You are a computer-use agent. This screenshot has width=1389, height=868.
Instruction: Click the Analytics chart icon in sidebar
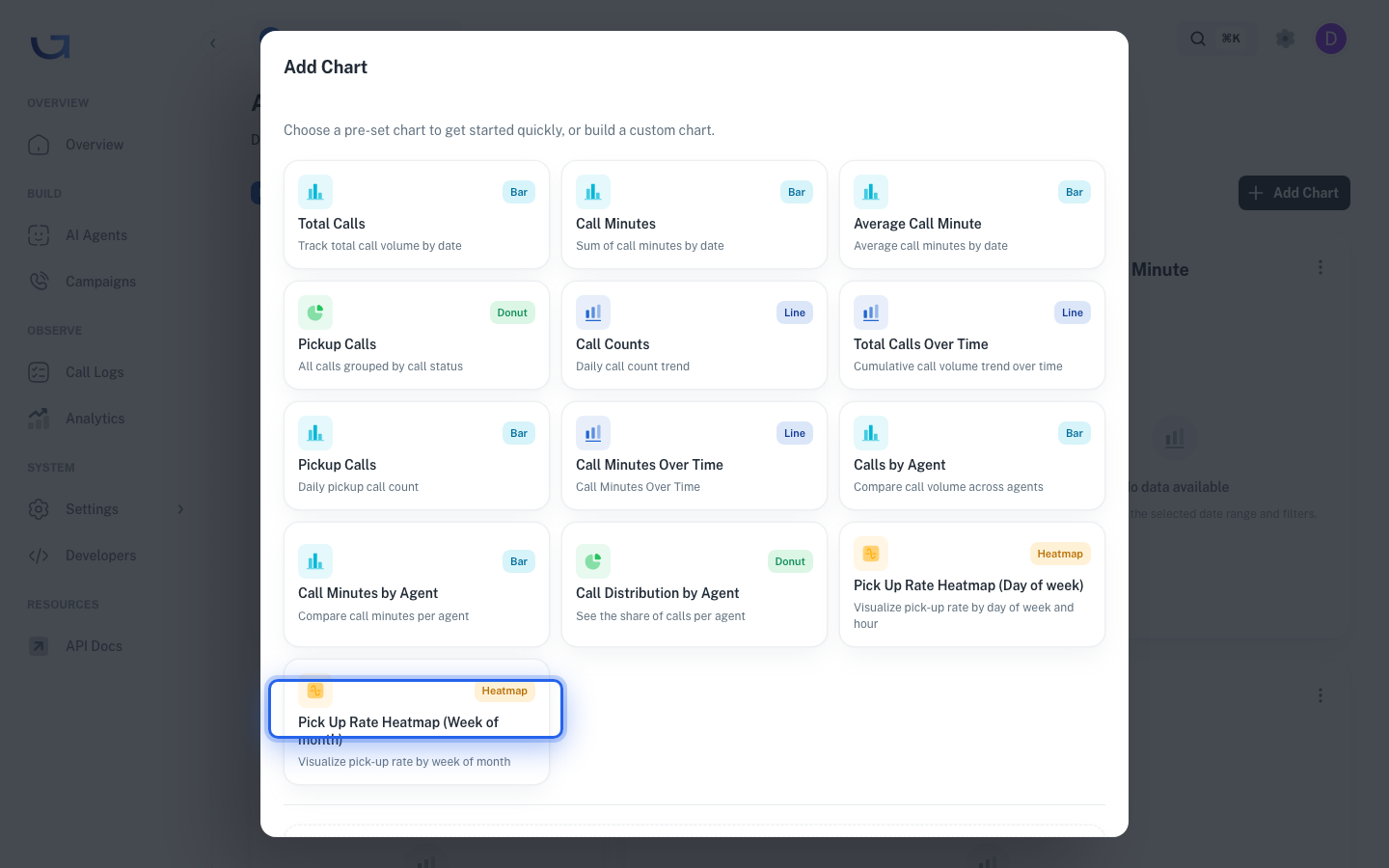click(39, 419)
